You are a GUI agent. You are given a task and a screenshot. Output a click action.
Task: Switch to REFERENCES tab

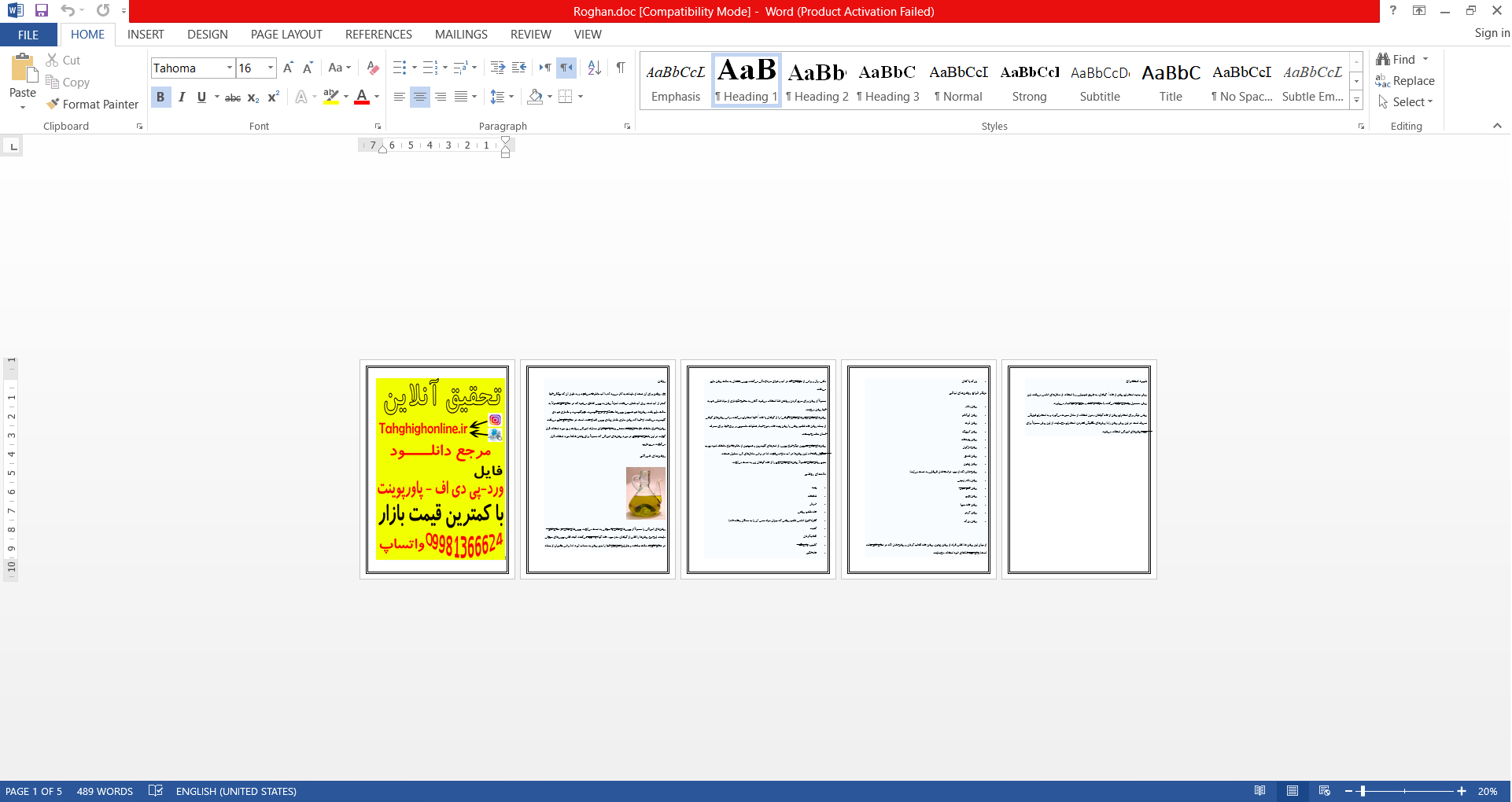(378, 35)
